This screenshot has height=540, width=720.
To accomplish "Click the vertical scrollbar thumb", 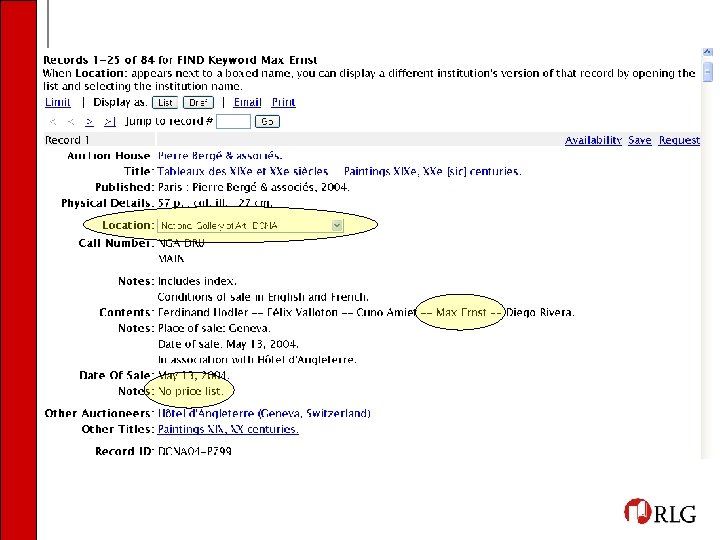I will point(708,73).
